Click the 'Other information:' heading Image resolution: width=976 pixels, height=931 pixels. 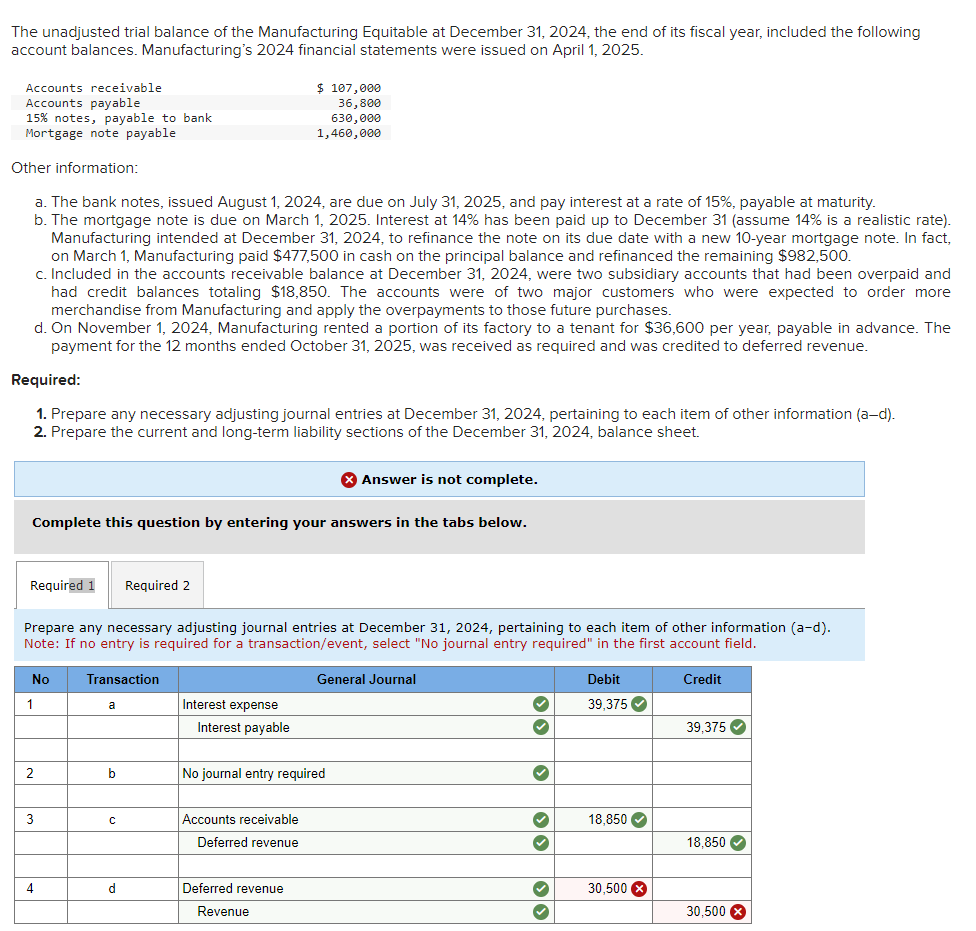click(75, 168)
